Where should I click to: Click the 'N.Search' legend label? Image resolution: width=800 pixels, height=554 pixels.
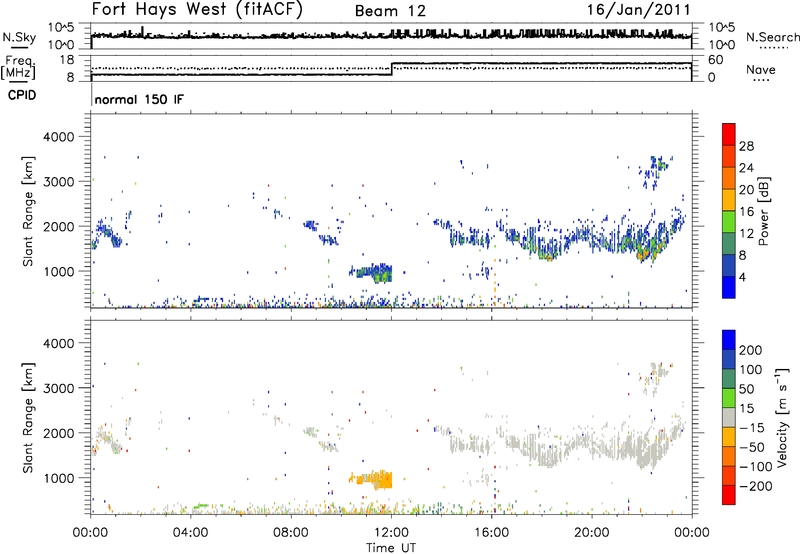click(772, 37)
